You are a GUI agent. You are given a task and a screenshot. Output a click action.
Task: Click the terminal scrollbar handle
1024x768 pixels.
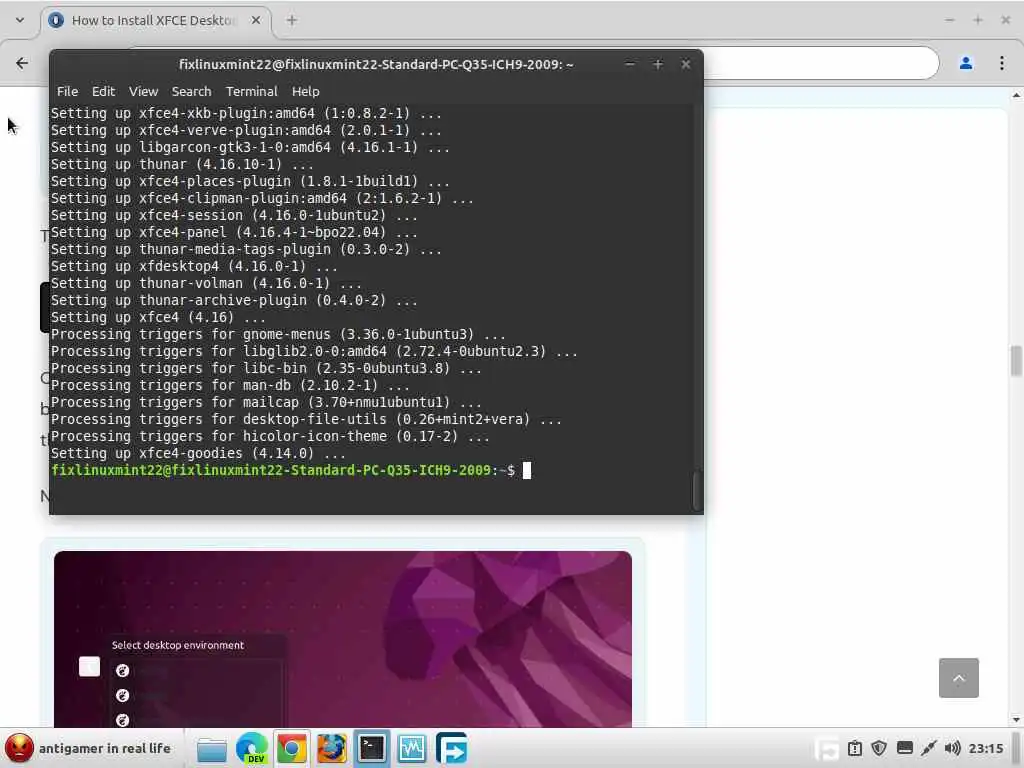[697, 490]
